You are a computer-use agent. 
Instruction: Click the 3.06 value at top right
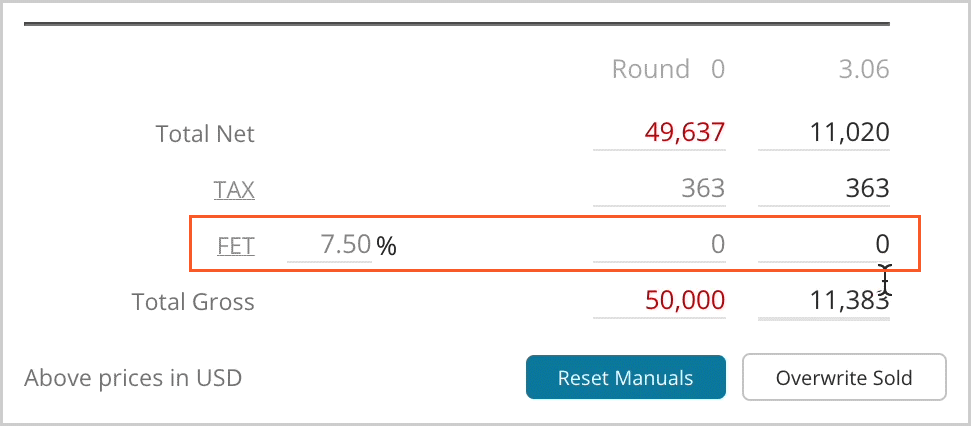[x=864, y=69]
